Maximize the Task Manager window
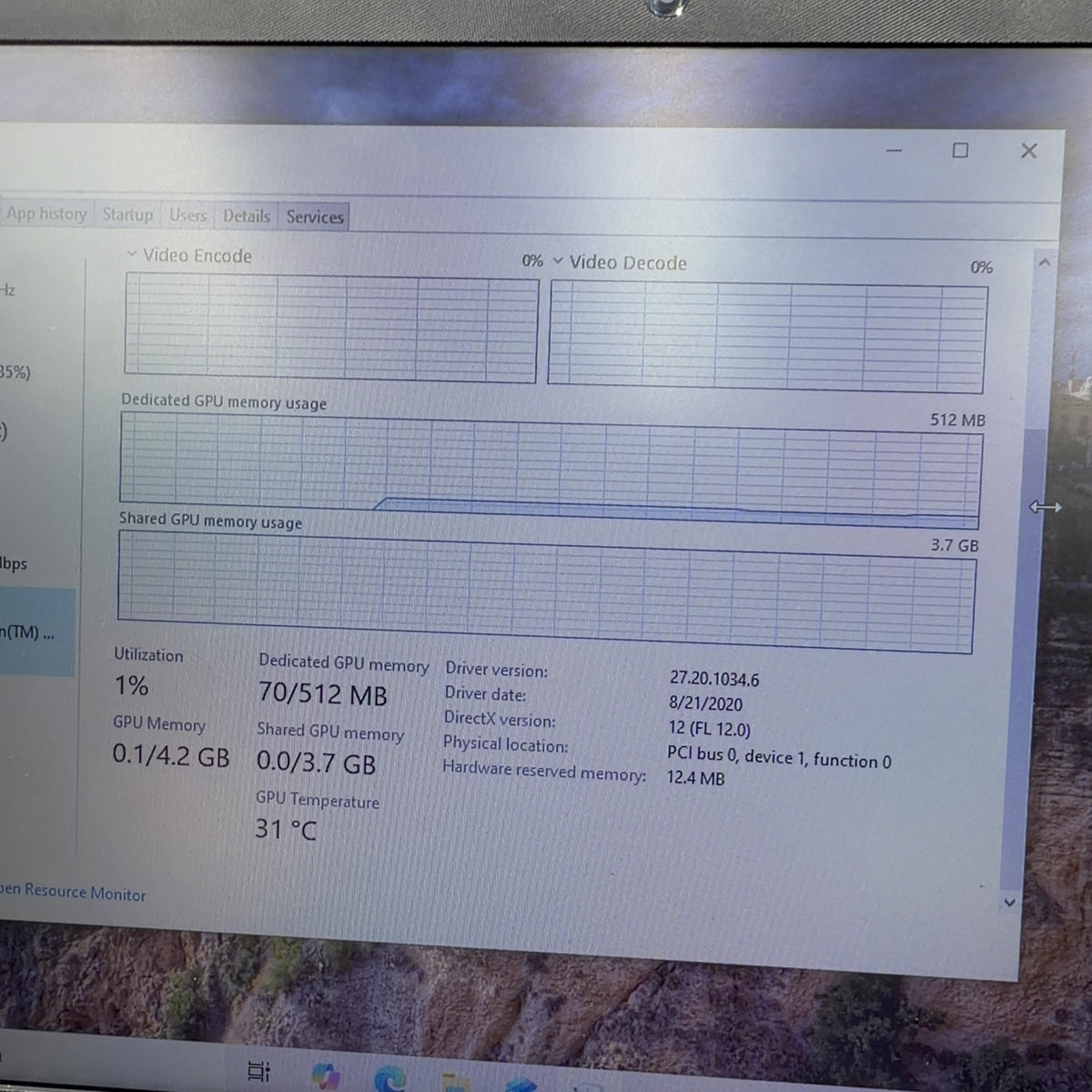This screenshot has width=1092, height=1092. coord(960,150)
